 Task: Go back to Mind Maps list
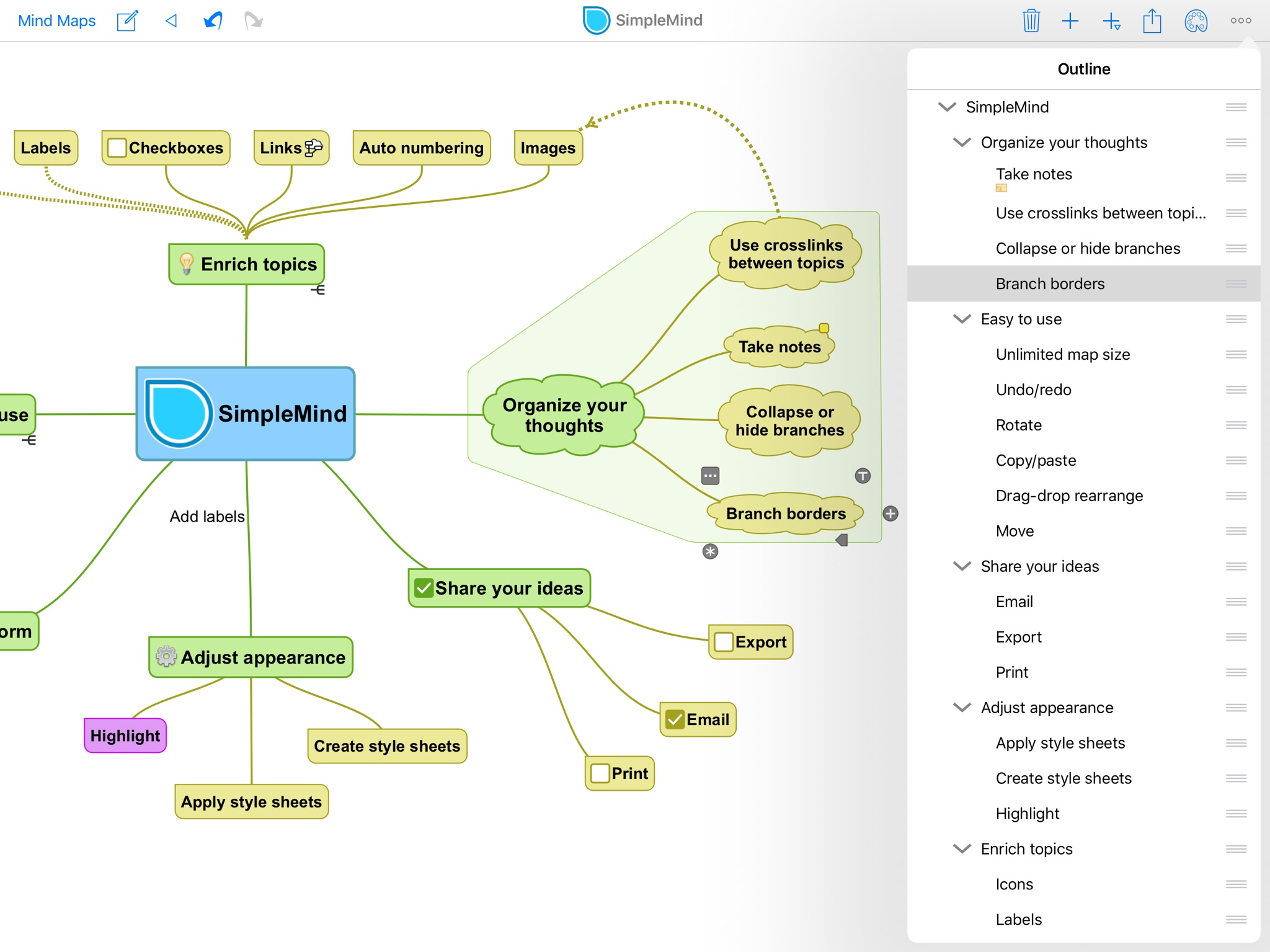pyautogui.click(x=57, y=20)
